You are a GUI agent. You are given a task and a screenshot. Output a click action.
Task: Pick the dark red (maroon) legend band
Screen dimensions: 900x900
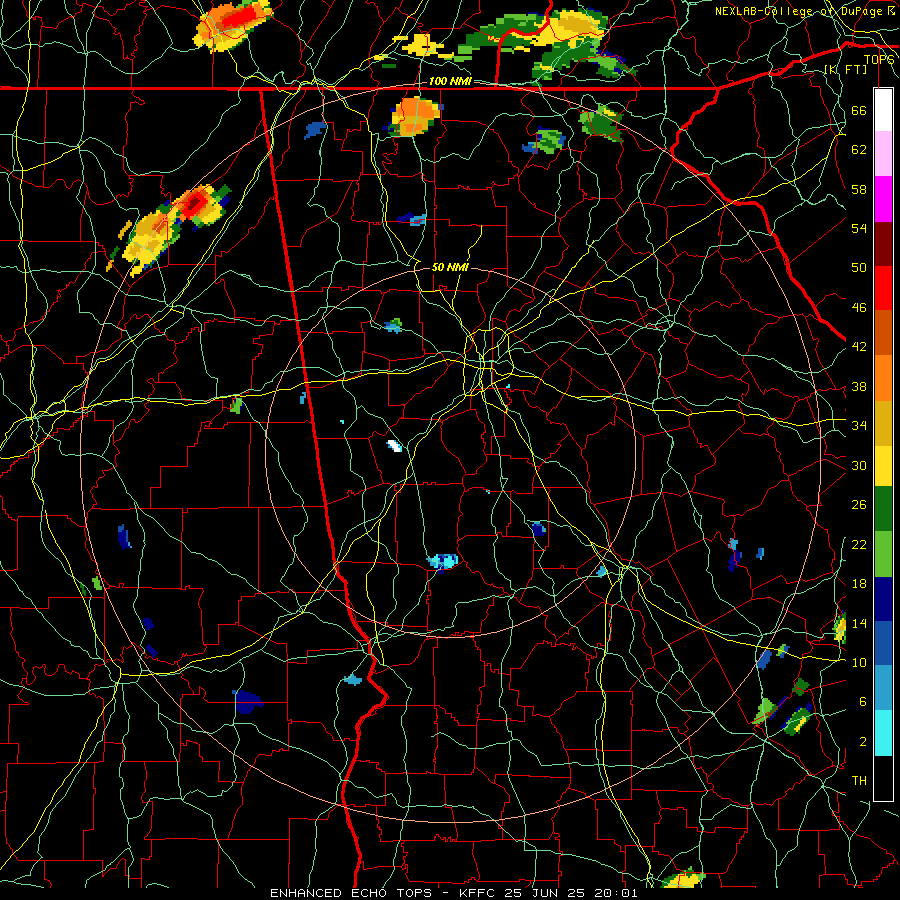point(883,244)
